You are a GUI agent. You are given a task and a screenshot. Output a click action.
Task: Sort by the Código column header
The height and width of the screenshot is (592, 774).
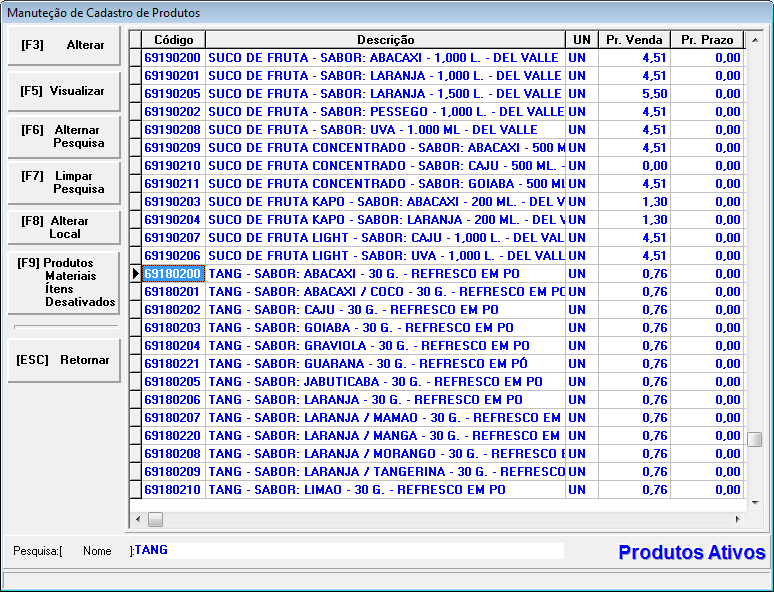coord(173,40)
